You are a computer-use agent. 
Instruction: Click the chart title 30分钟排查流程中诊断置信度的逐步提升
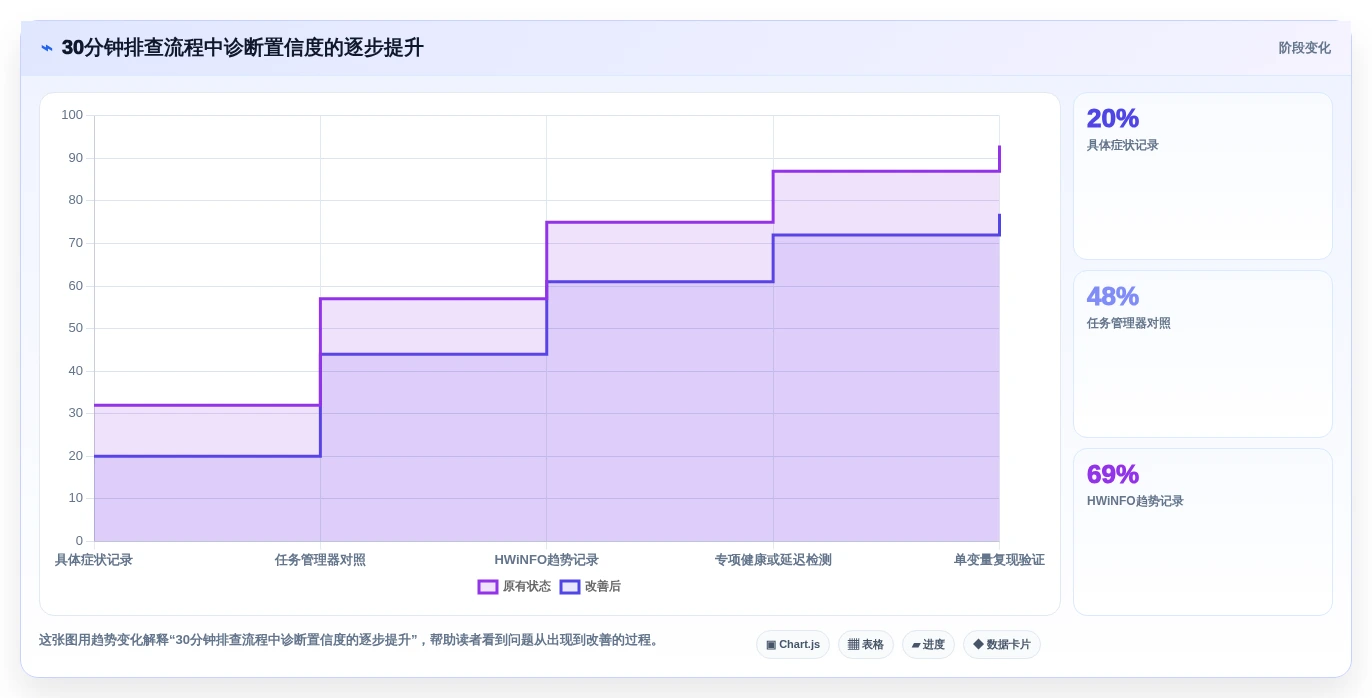pyautogui.click(x=243, y=48)
